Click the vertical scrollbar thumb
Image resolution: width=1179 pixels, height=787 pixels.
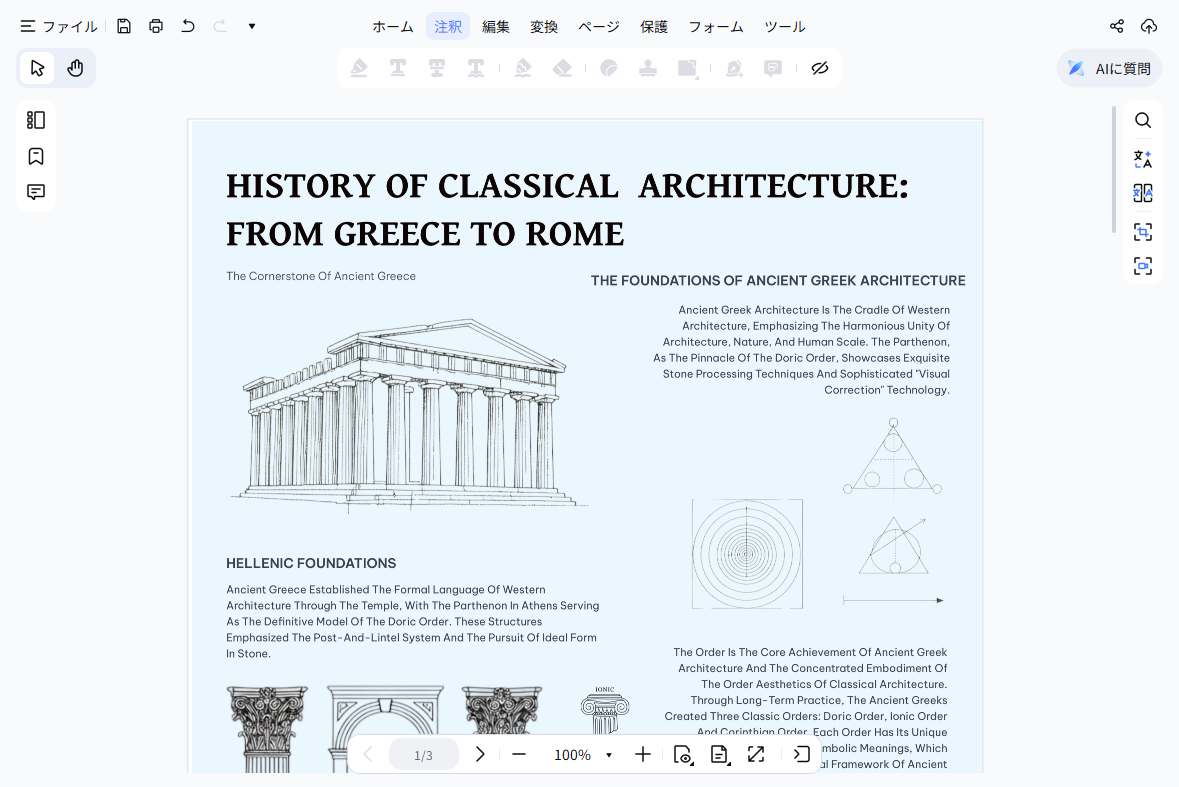(x=1114, y=170)
